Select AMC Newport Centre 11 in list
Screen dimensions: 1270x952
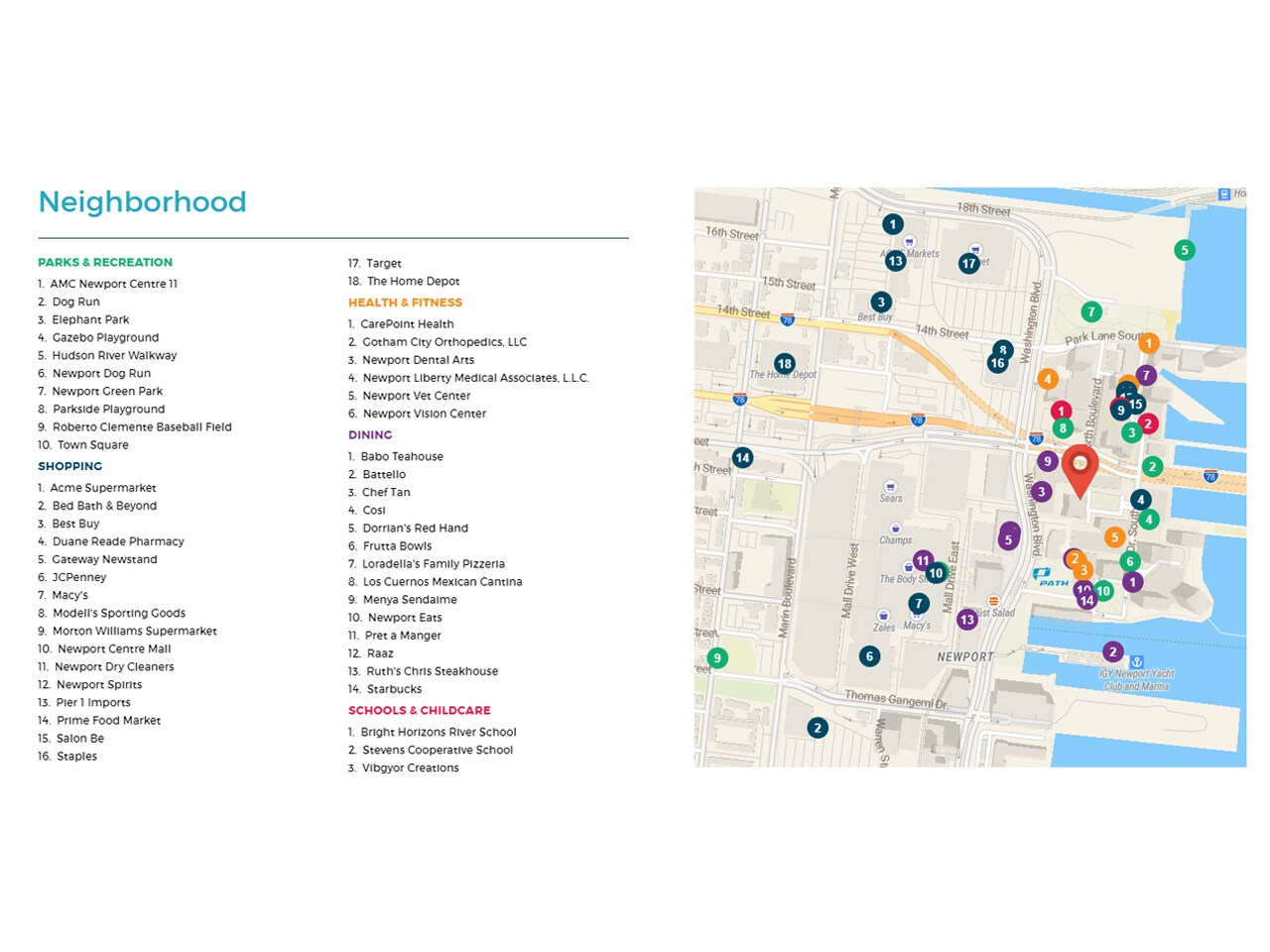pyautogui.click(x=108, y=284)
